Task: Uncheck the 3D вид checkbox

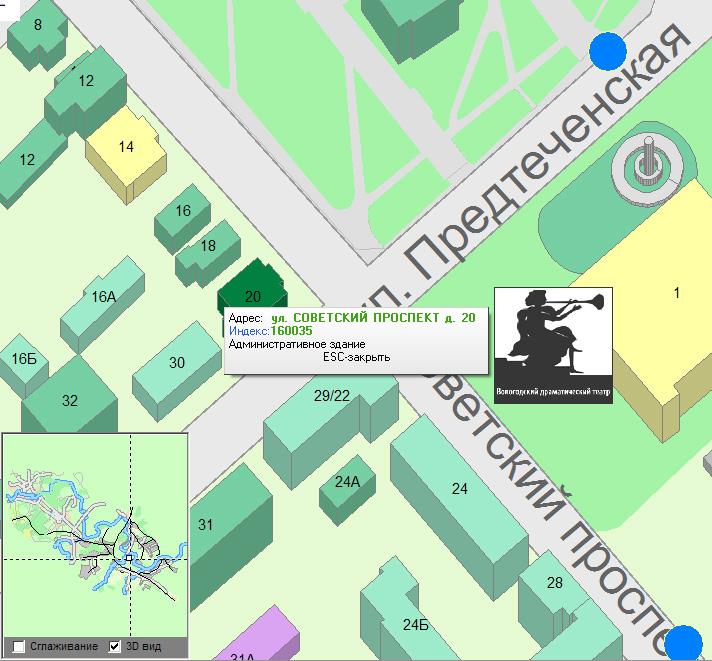Action: [115, 646]
